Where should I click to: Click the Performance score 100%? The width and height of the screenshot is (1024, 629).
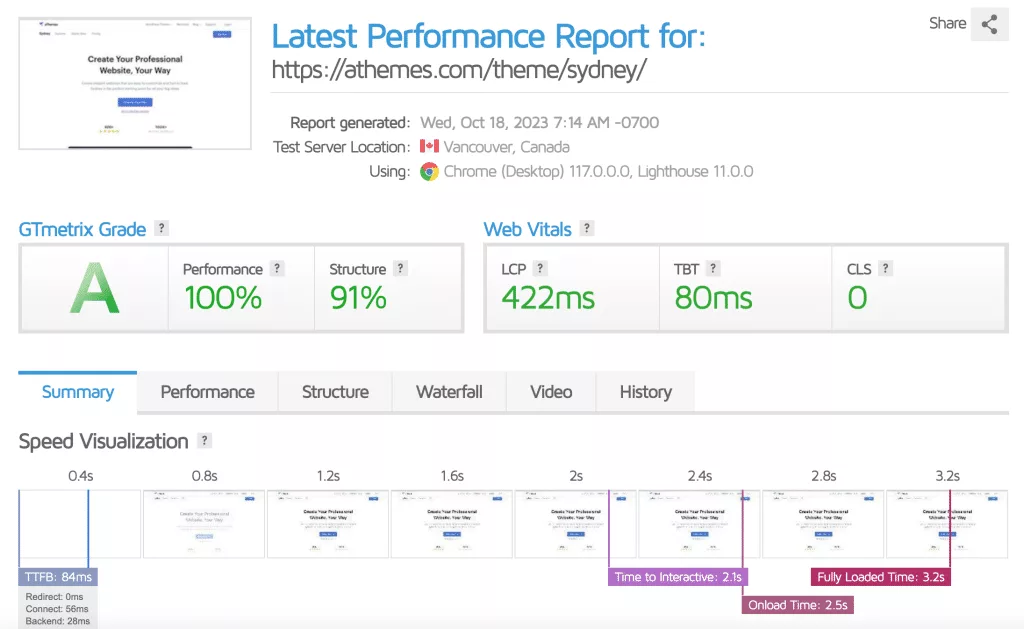tap(223, 298)
